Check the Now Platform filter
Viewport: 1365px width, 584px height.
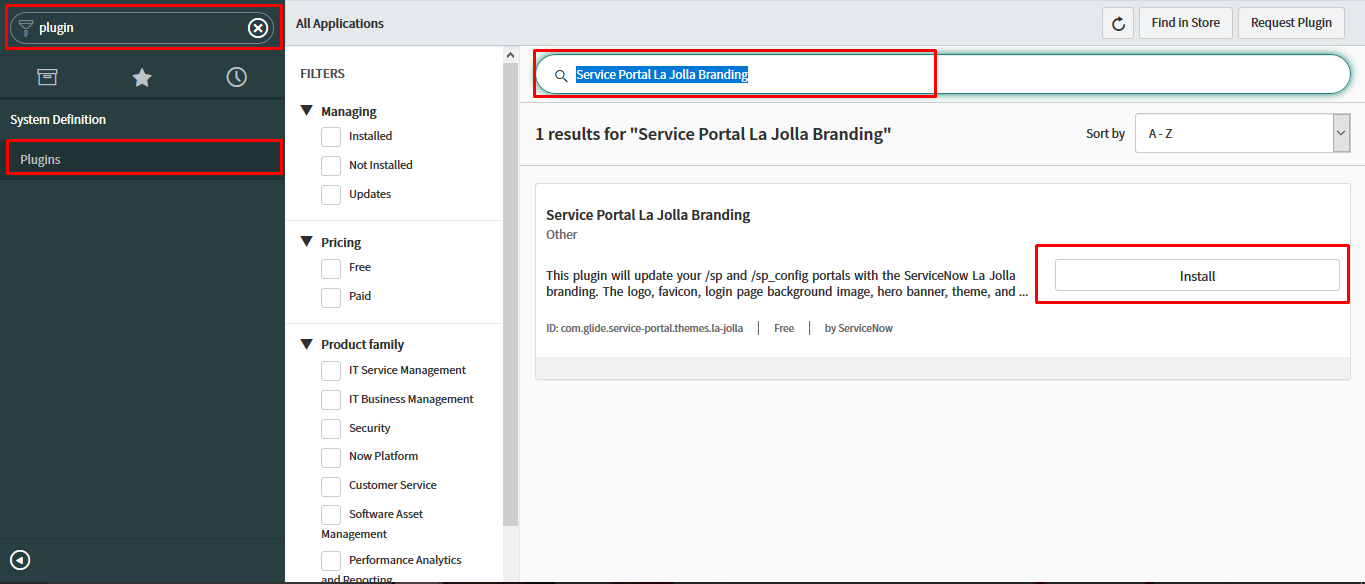331,456
